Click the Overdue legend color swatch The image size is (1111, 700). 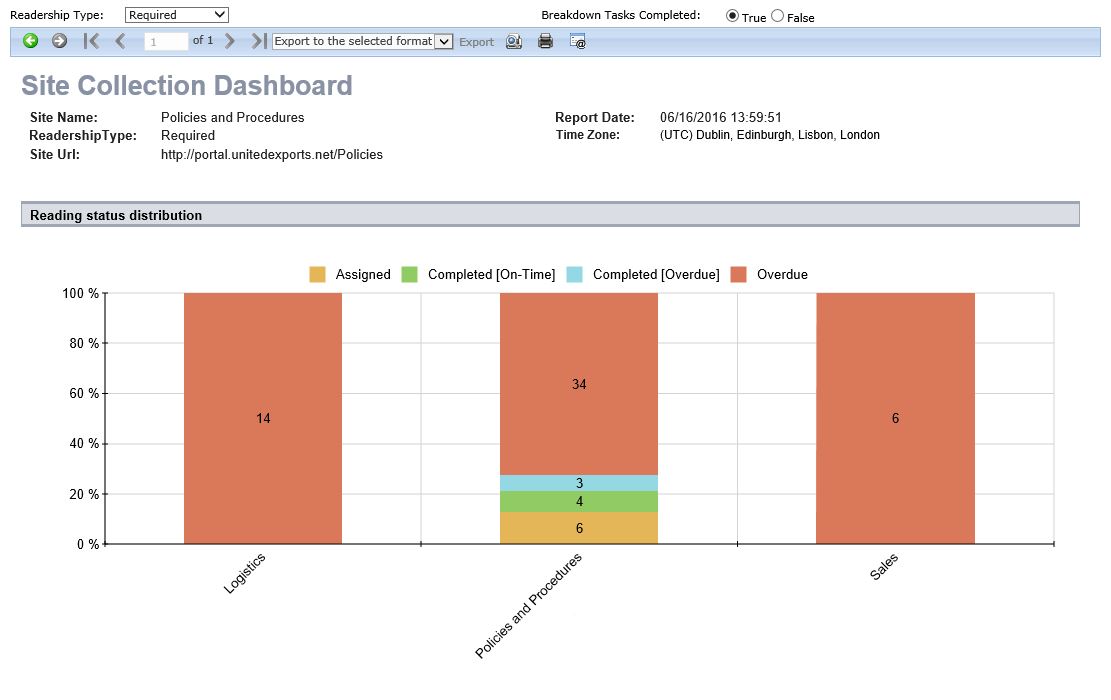point(738,274)
